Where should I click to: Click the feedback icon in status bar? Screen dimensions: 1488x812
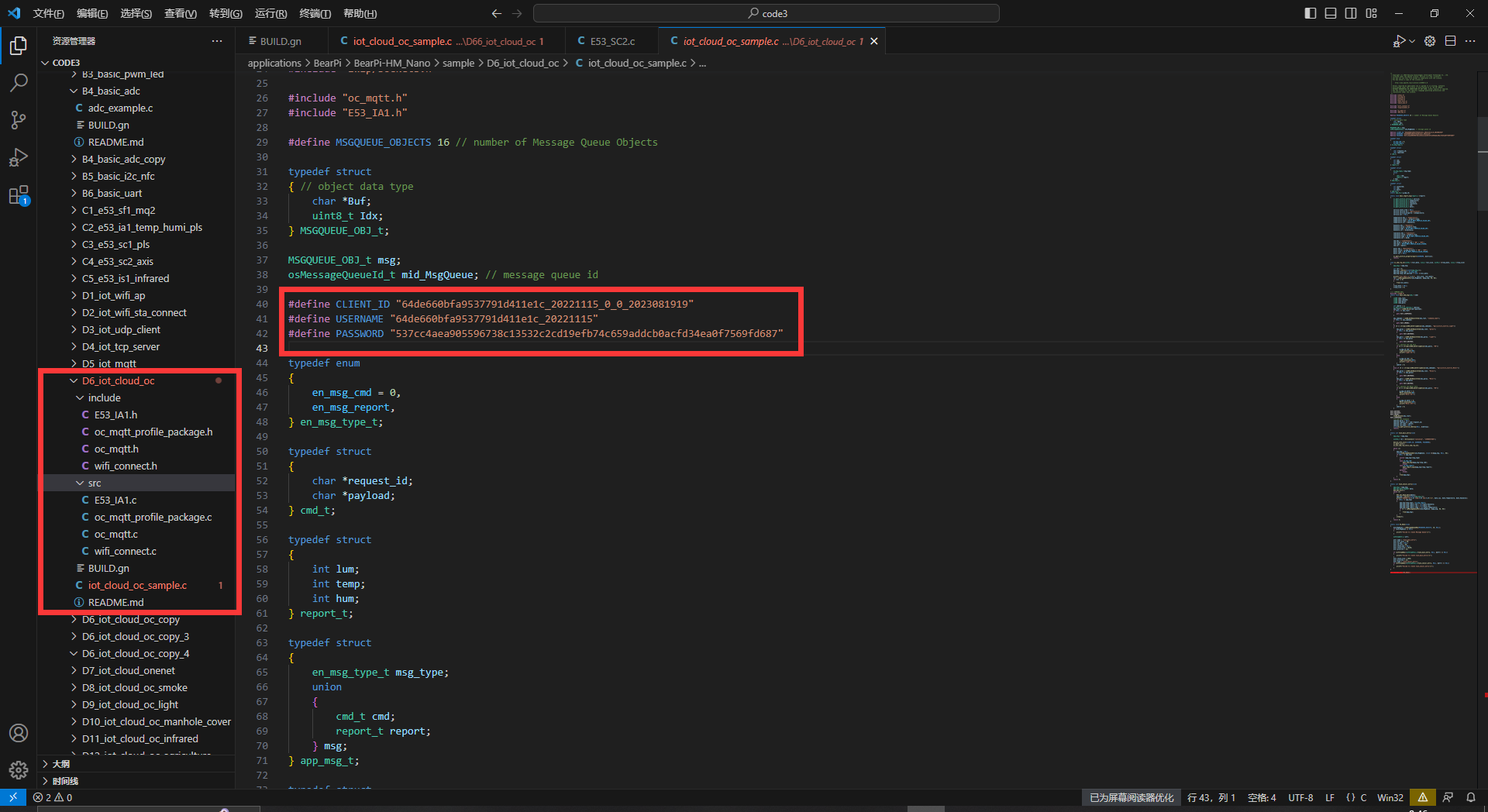pos(1448,797)
